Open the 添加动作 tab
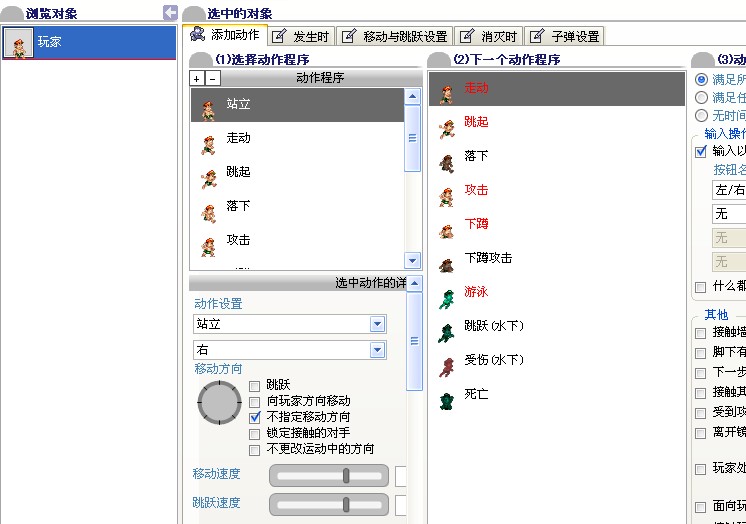The height and width of the screenshot is (524, 746). (225, 35)
